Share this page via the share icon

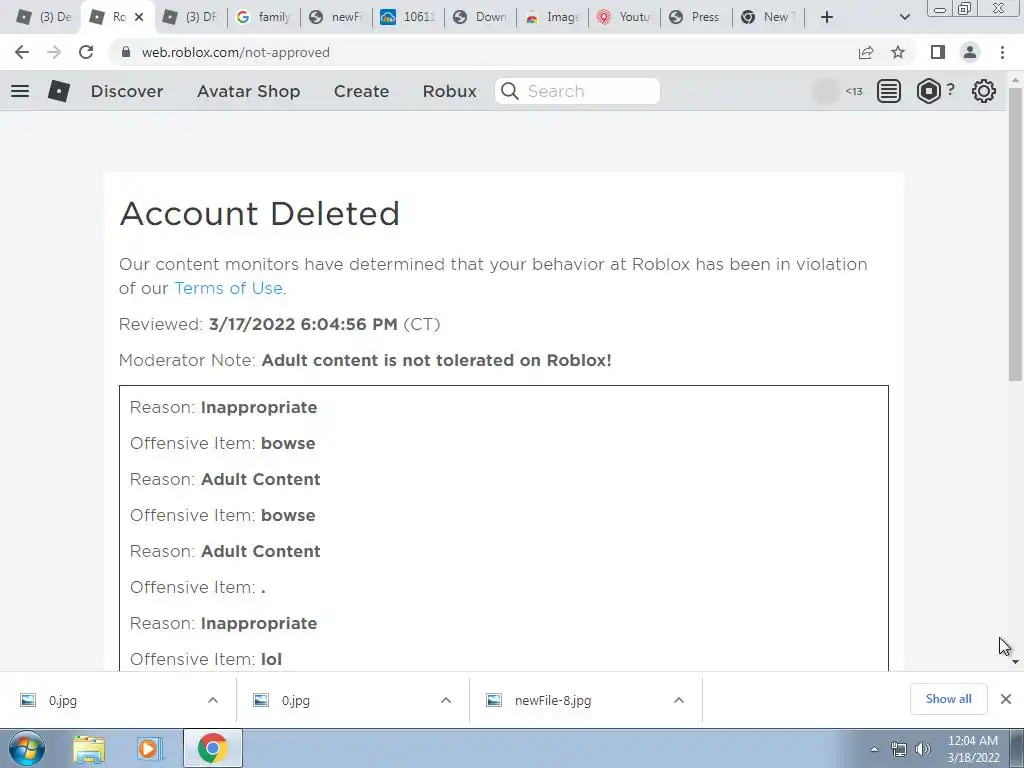866,52
